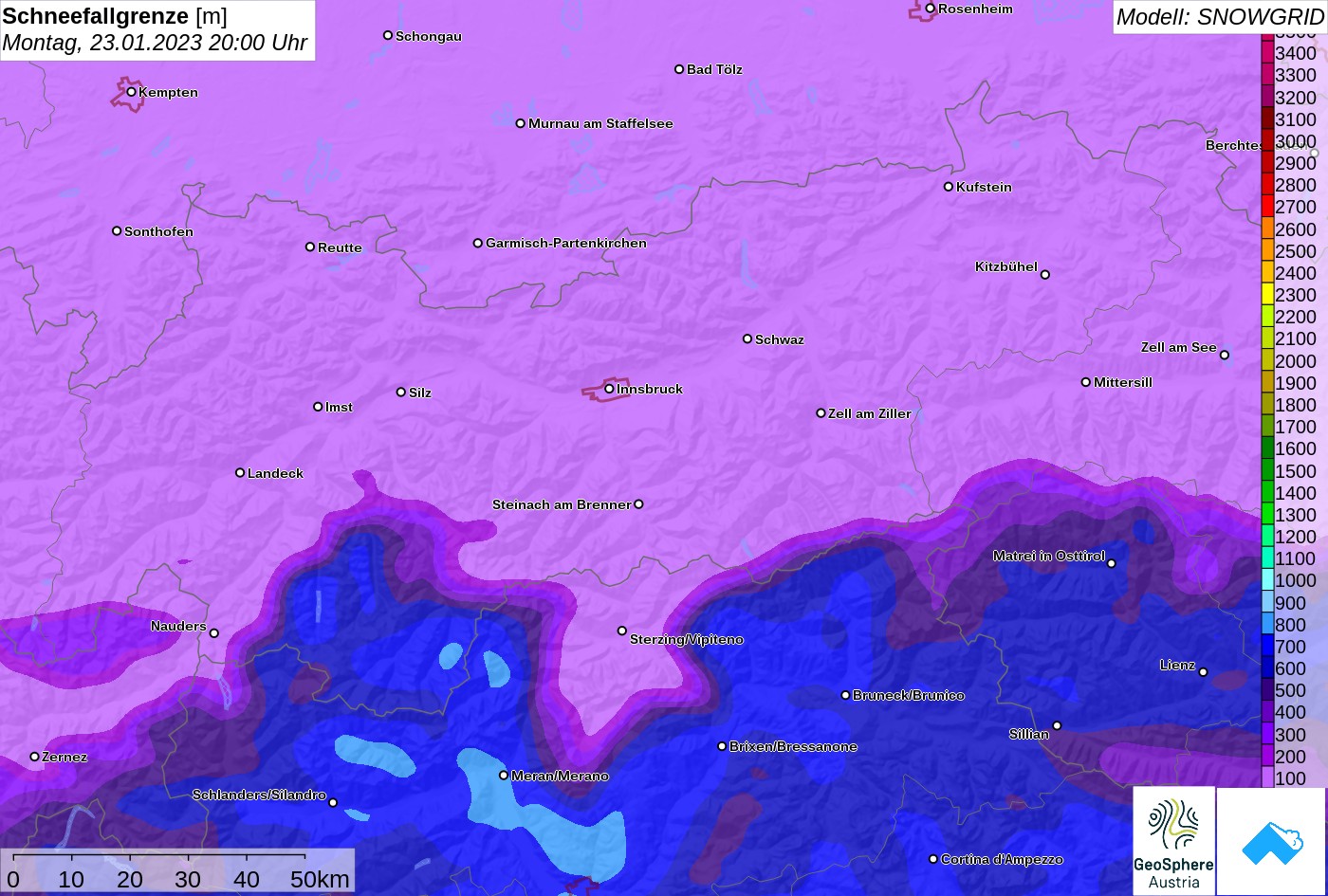This screenshot has width=1328, height=896.
Task: Select the Sonthofen location marker
Action: click(x=117, y=231)
